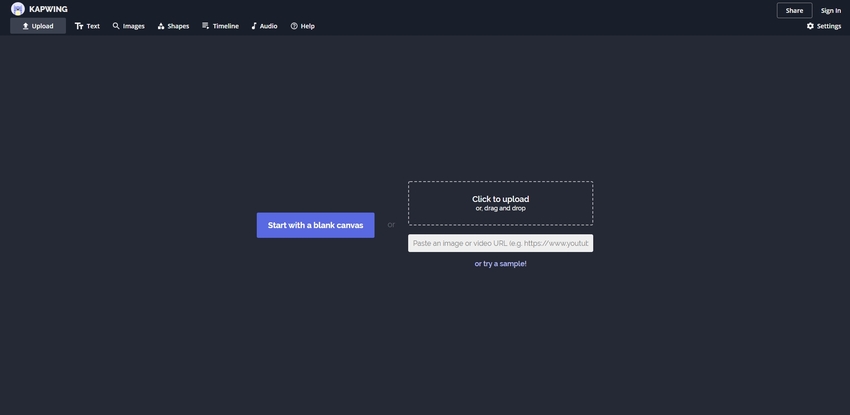The width and height of the screenshot is (850, 415).
Task: Click the music note Audio icon
Action: 254,26
